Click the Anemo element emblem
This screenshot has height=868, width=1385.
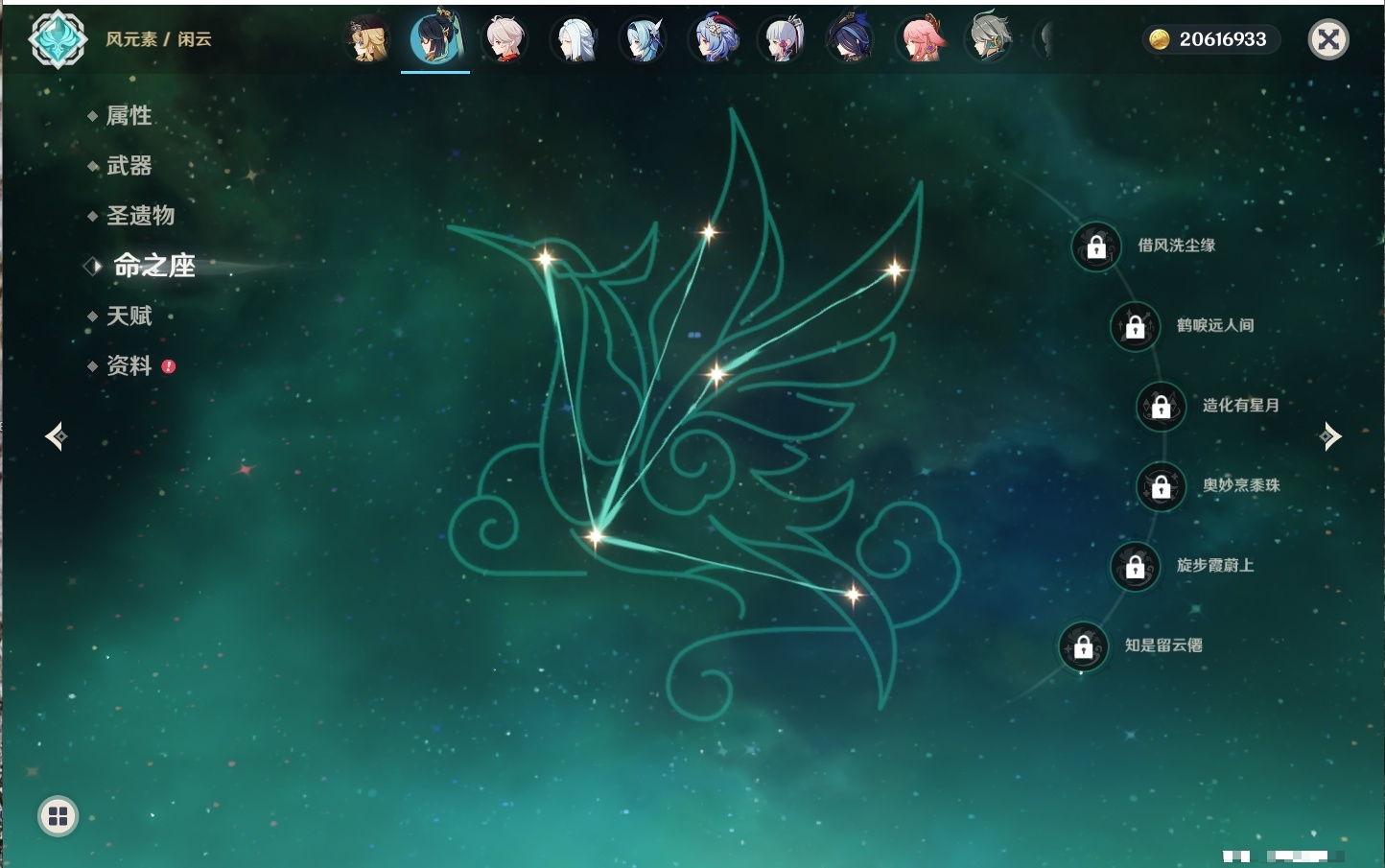coord(58,39)
